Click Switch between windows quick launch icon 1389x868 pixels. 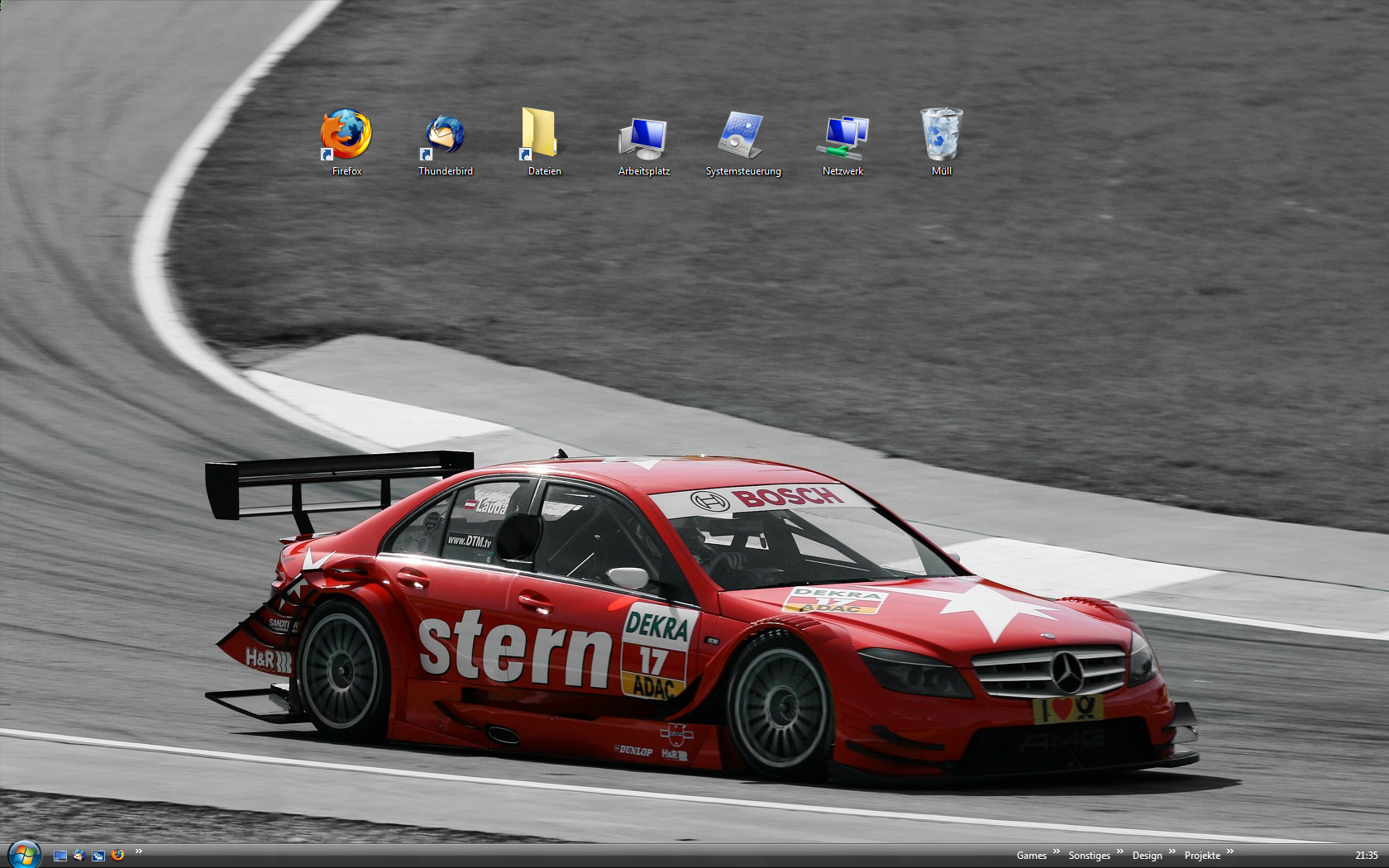tap(98, 856)
